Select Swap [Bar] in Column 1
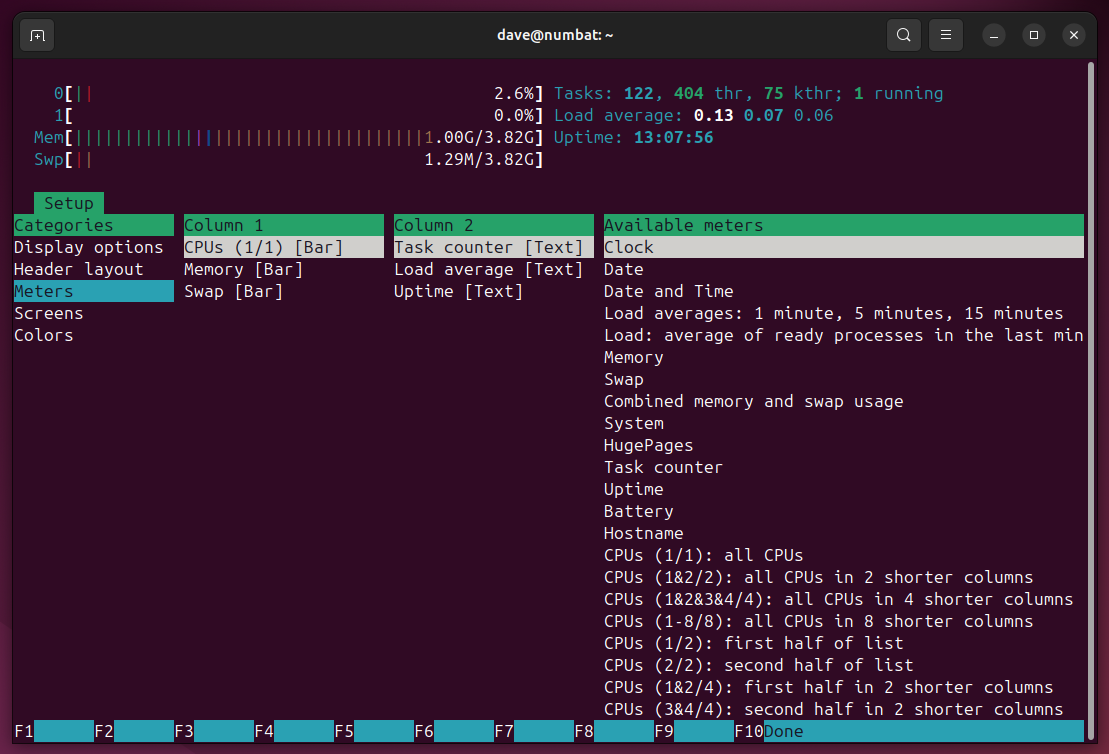 point(233,291)
